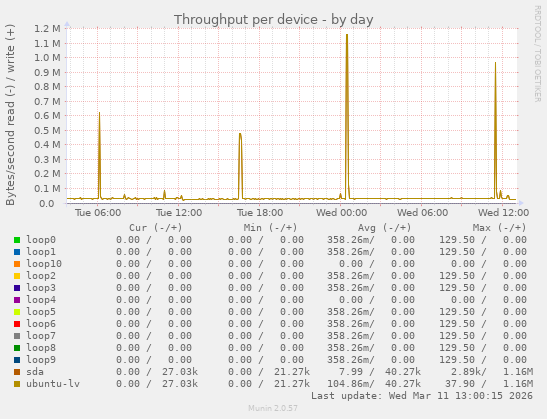
Task: Click the loop9 Max read value 129.50
Action: (457, 359)
